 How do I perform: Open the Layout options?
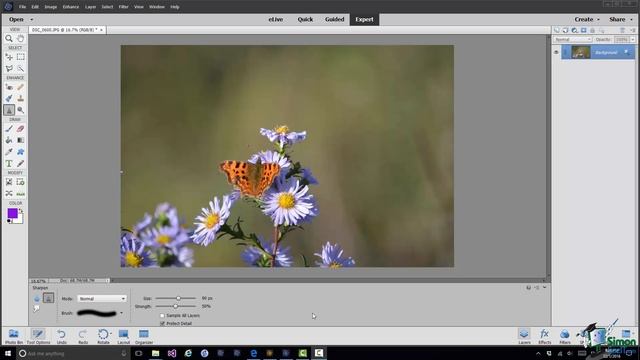pos(123,336)
